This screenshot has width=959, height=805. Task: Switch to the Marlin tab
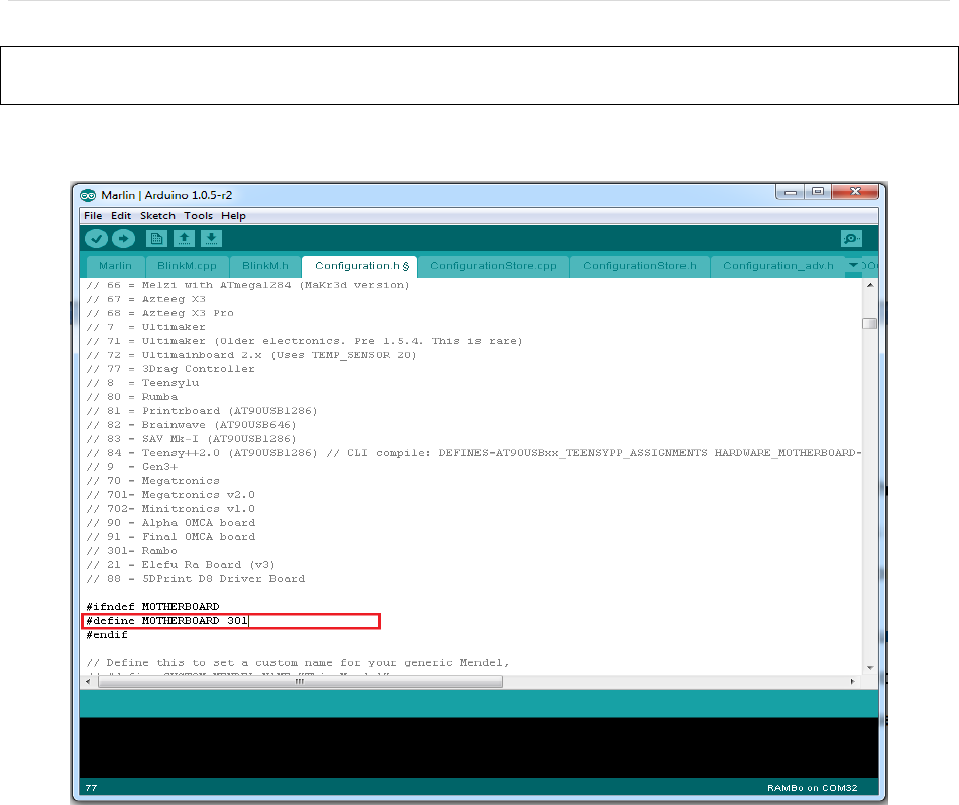115,266
